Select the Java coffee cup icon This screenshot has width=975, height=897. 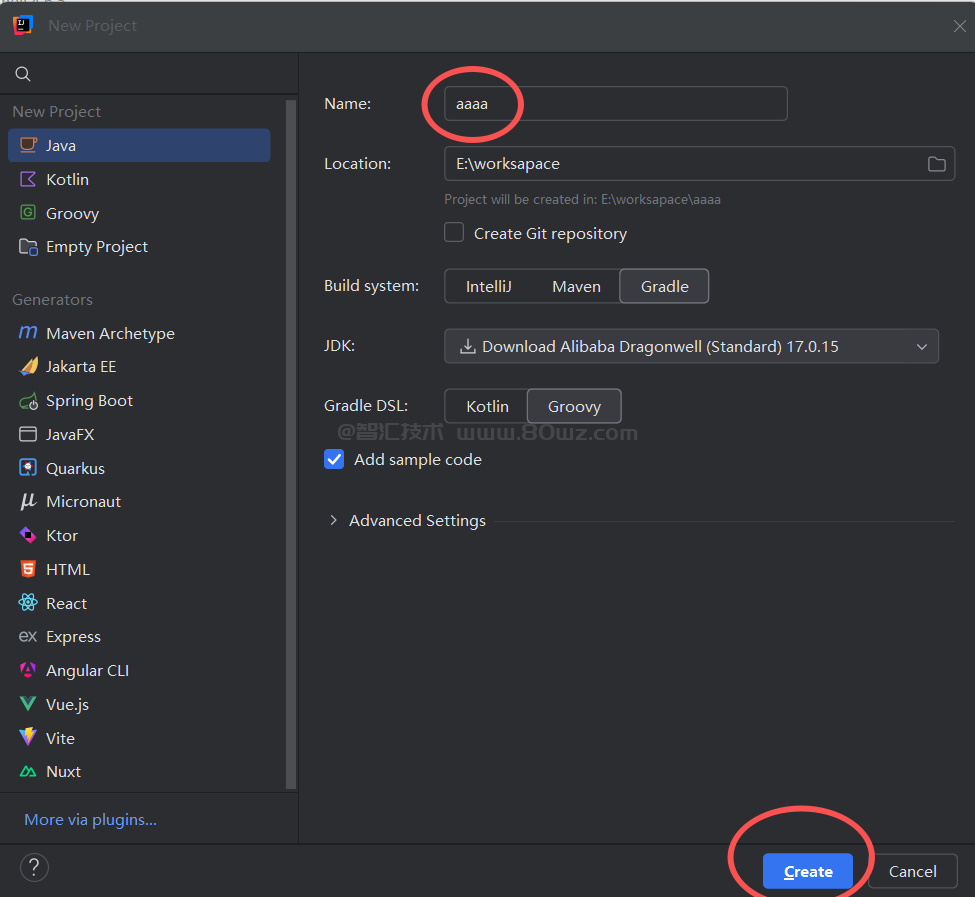coord(28,145)
